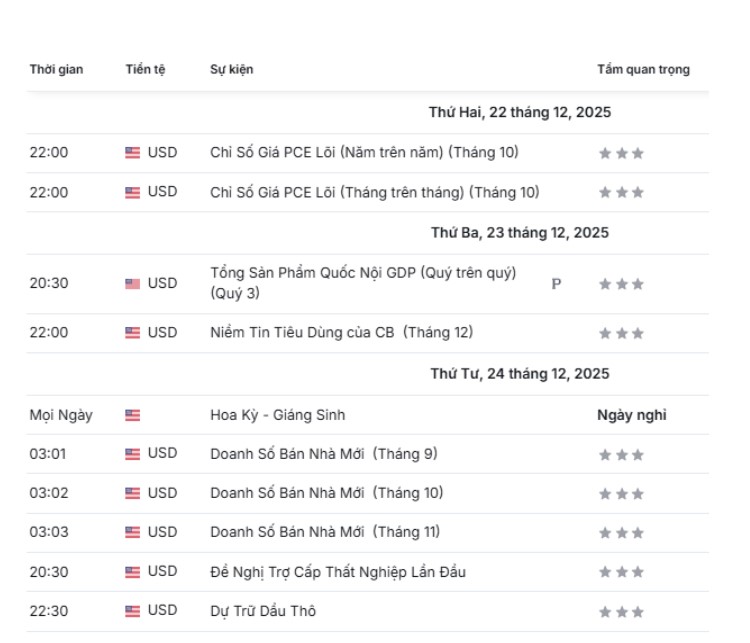This screenshot has width=750, height=643.
Task: Open the Hoa Kỳ - Giáng Sinh holiday entry
Action: [277, 415]
